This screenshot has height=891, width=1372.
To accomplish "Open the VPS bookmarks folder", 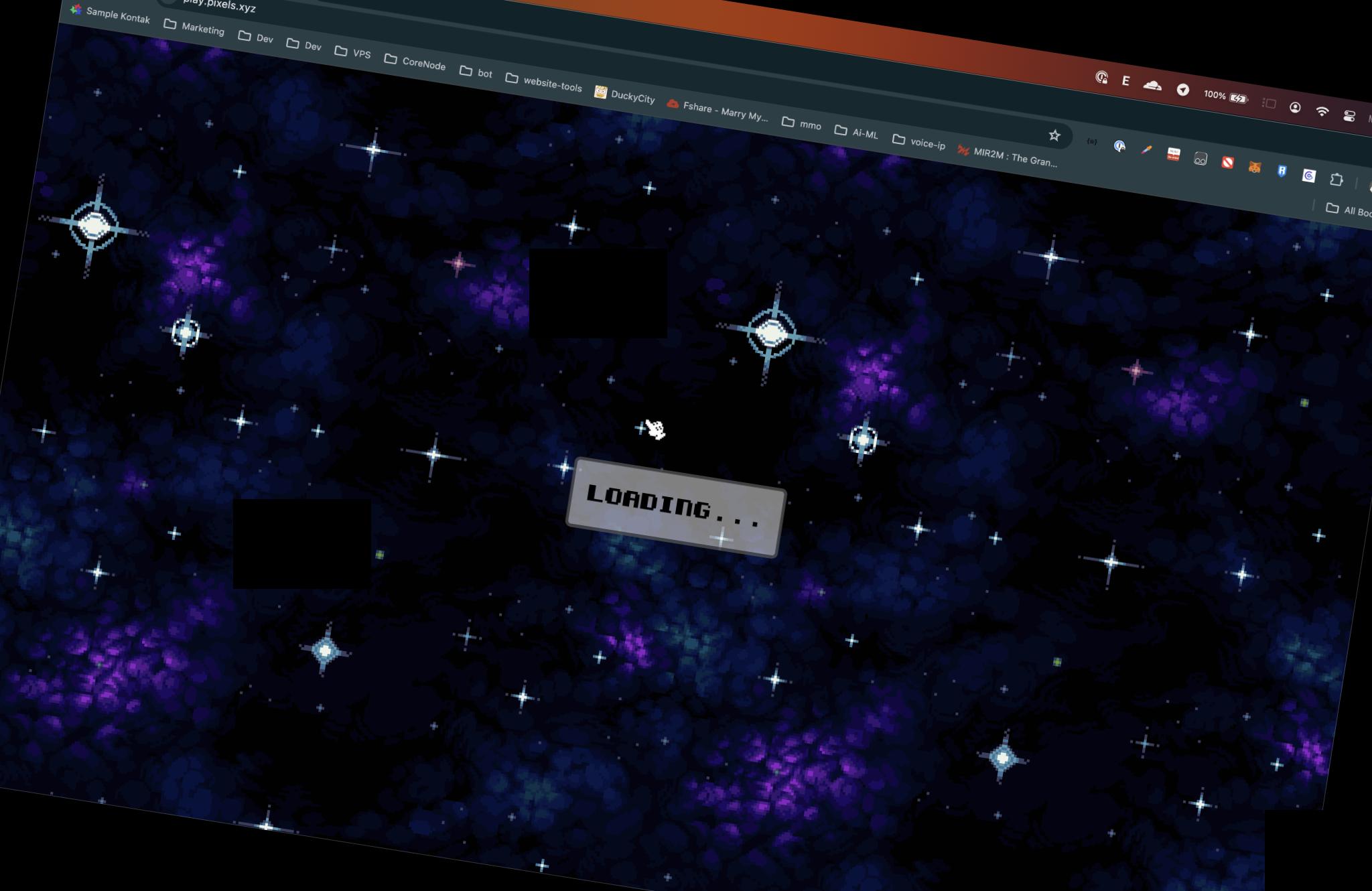I will click(353, 53).
